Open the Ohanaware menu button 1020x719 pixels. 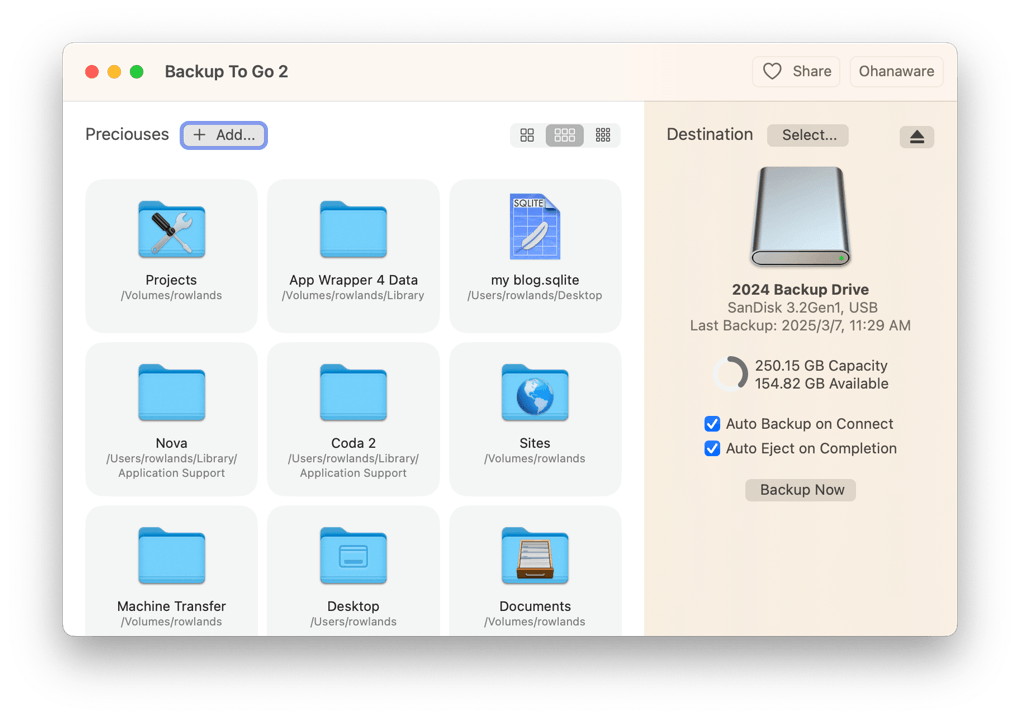point(896,71)
